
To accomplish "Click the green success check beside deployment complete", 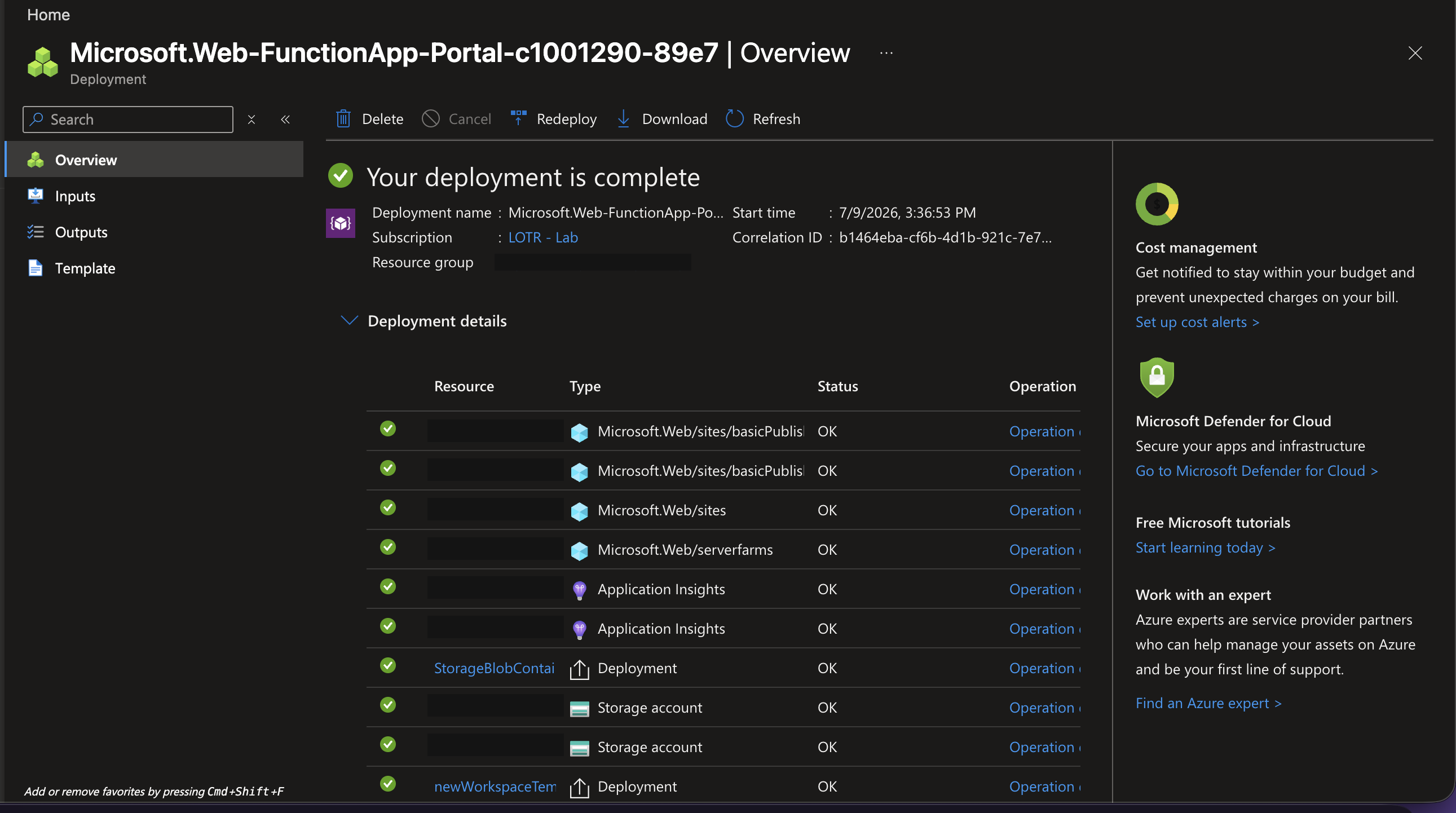I will [x=340, y=176].
